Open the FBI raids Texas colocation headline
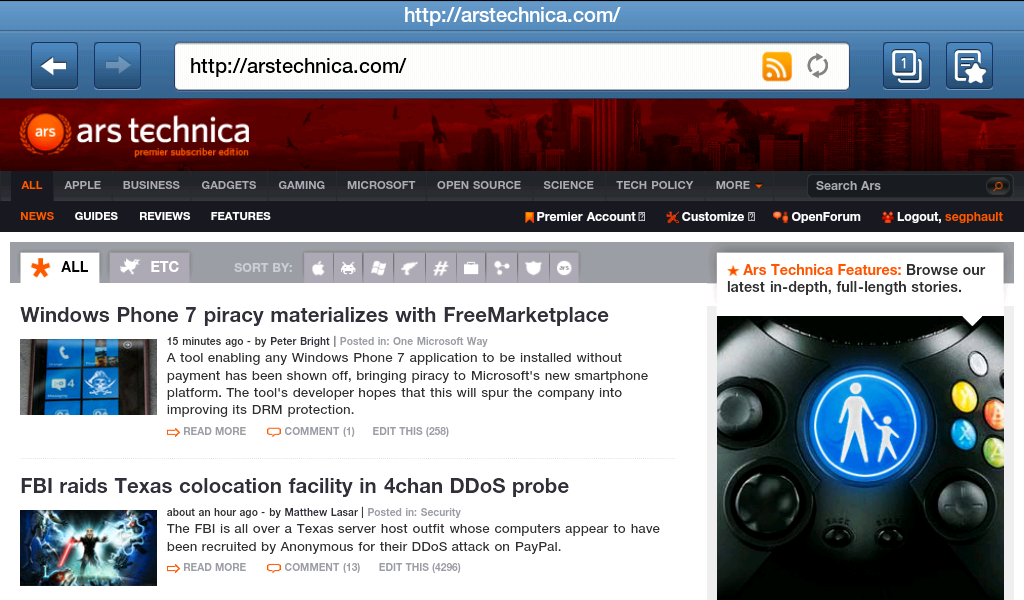Image resolution: width=1024 pixels, height=600 pixels. pos(295,486)
